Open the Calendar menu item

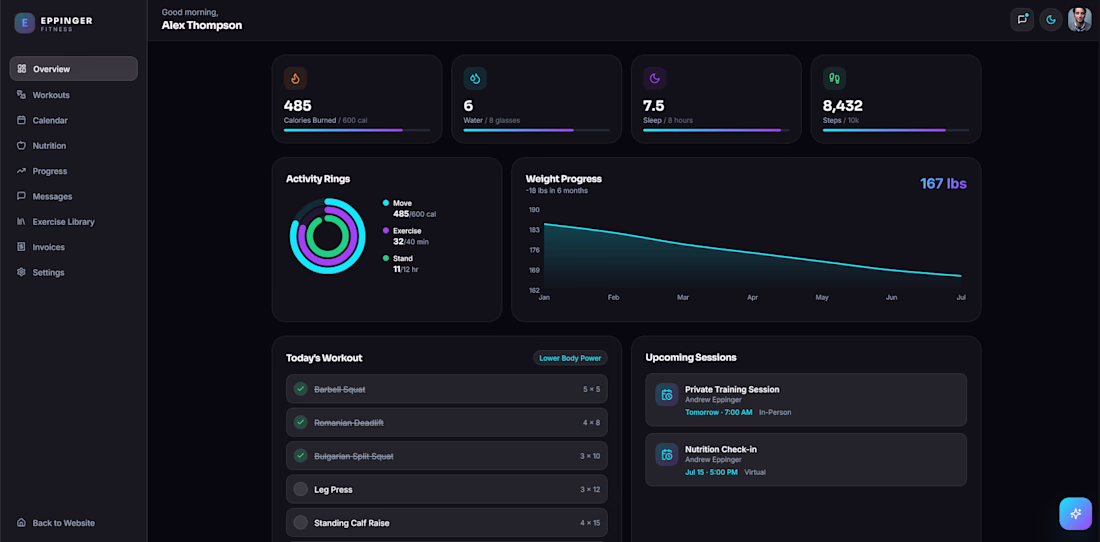click(74, 120)
